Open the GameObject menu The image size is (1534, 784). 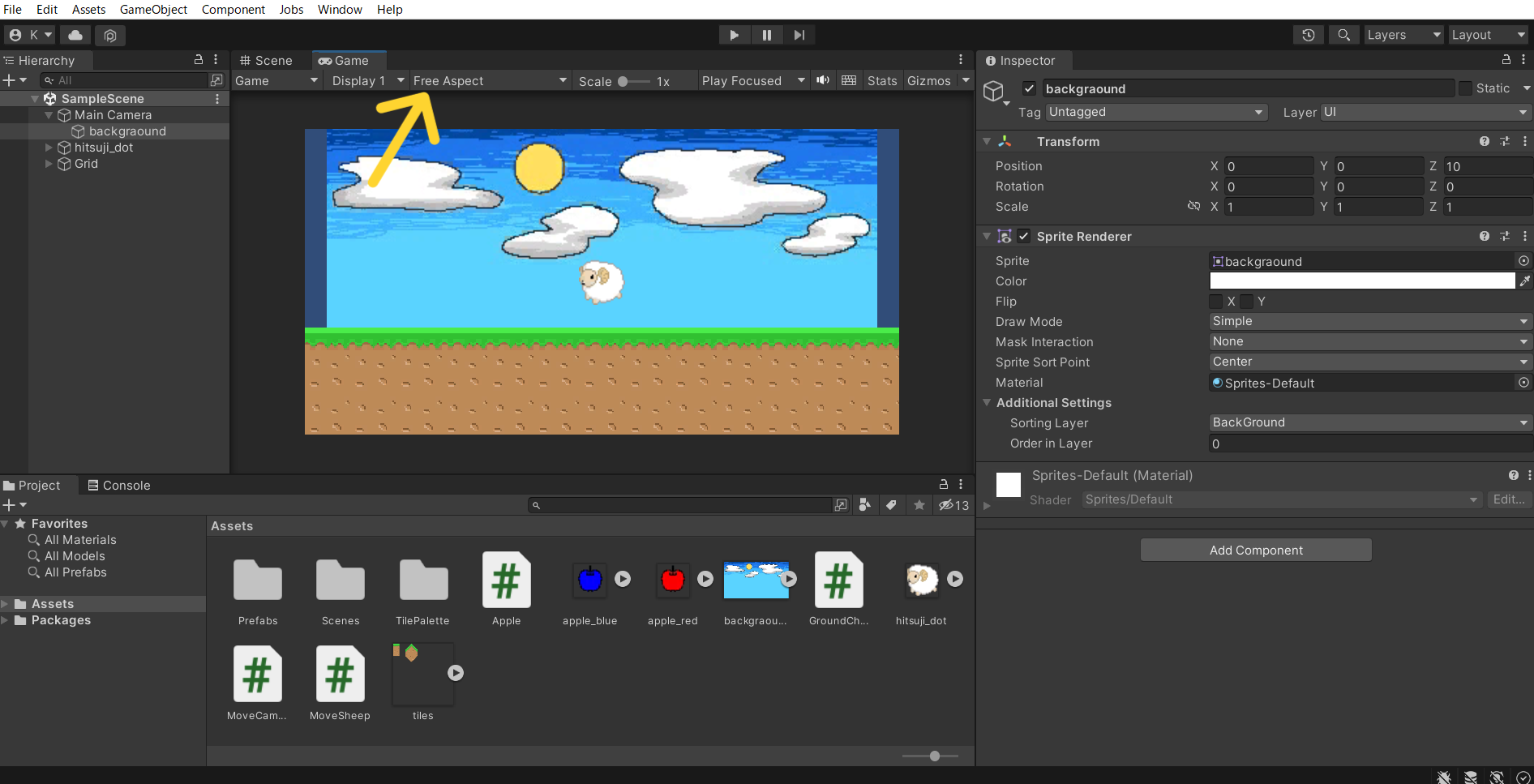pos(153,10)
